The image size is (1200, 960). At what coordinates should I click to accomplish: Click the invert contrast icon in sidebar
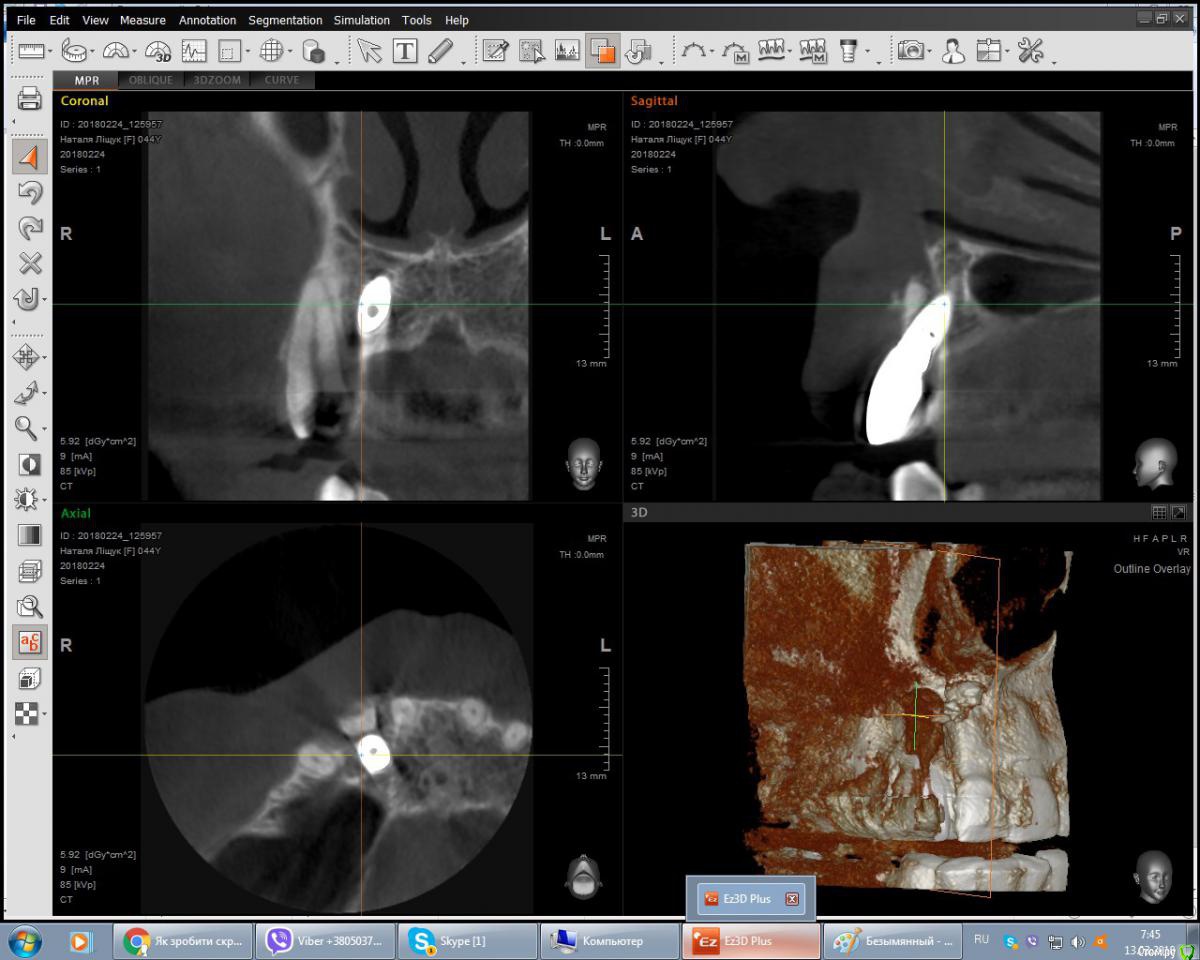[x=30, y=464]
